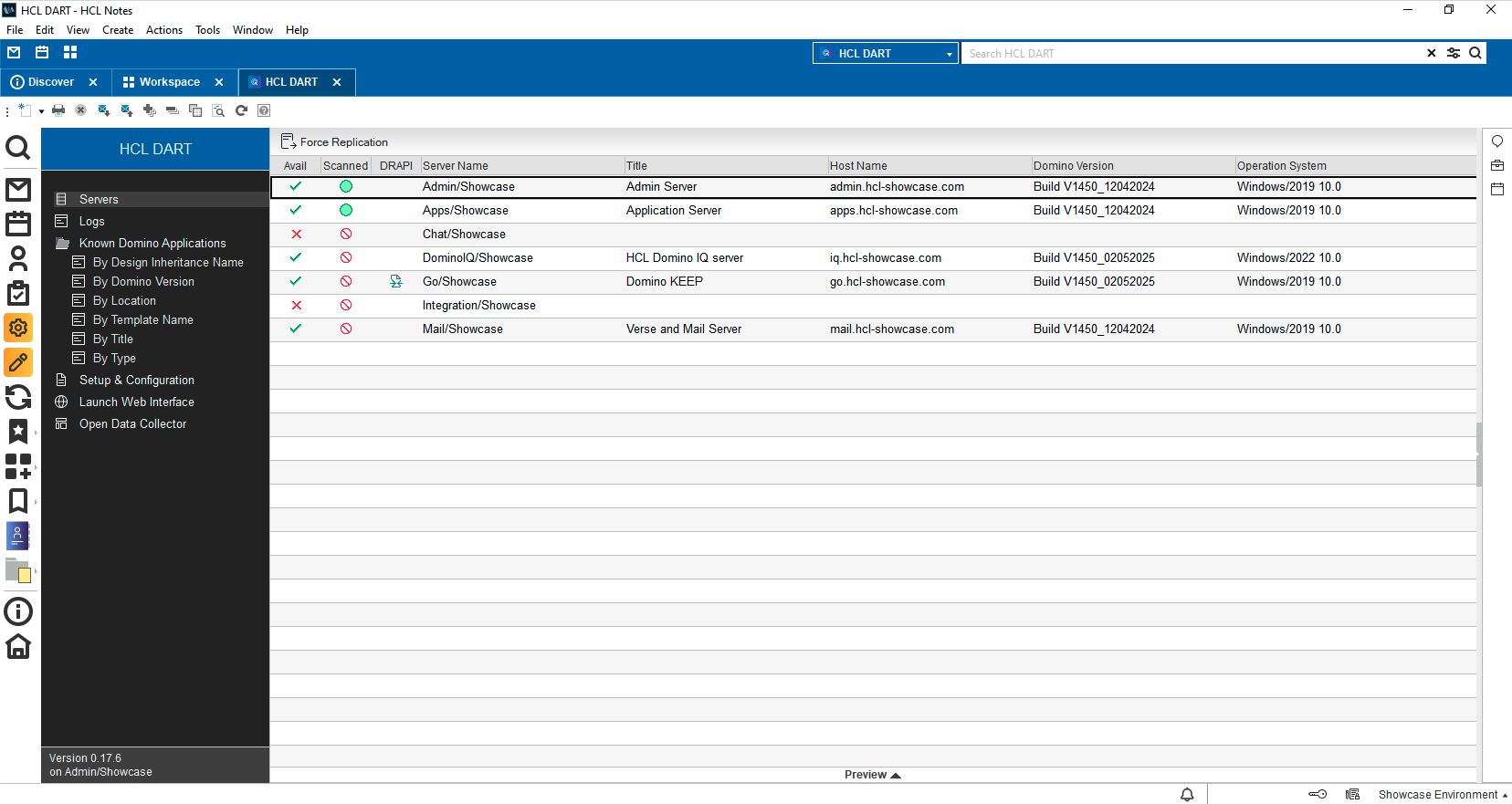Click the Force Replication action button

point(334,141)
